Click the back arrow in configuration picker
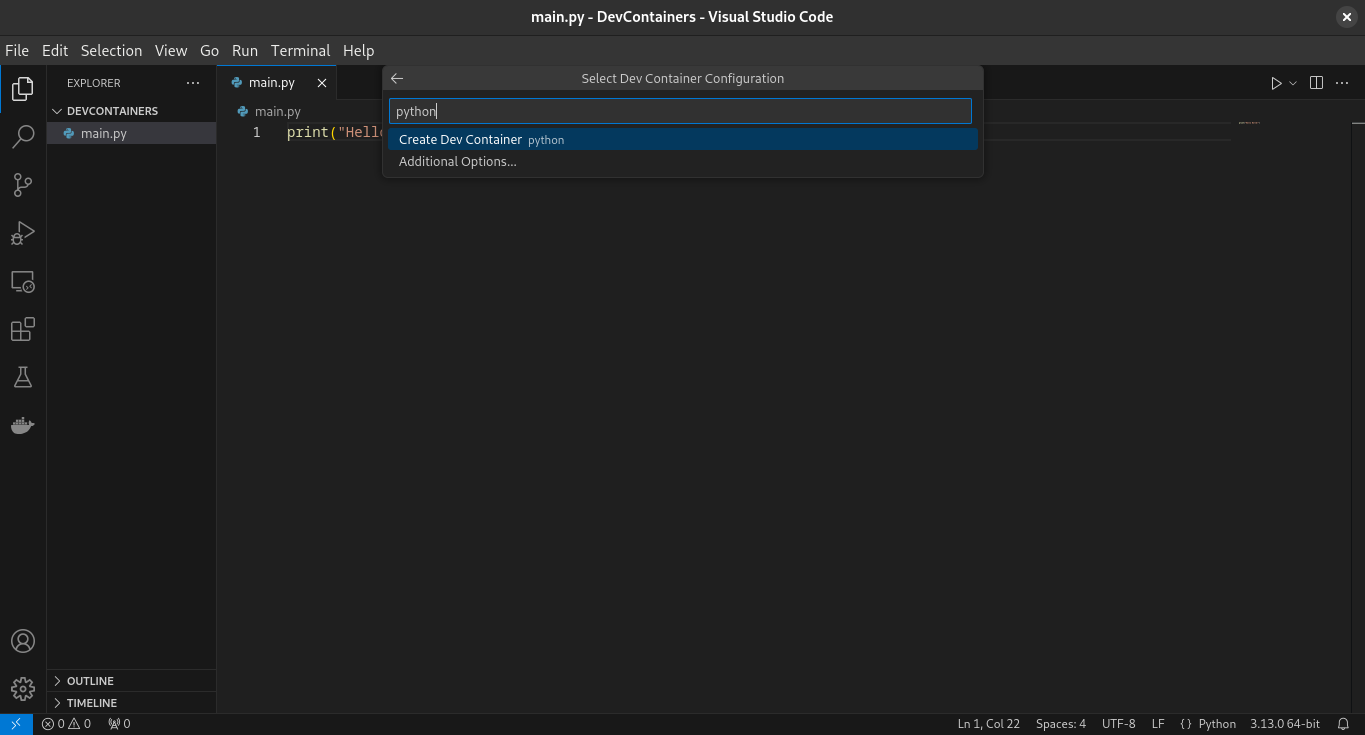This screenshot has width=1365, height=735. tap(397, 79)
